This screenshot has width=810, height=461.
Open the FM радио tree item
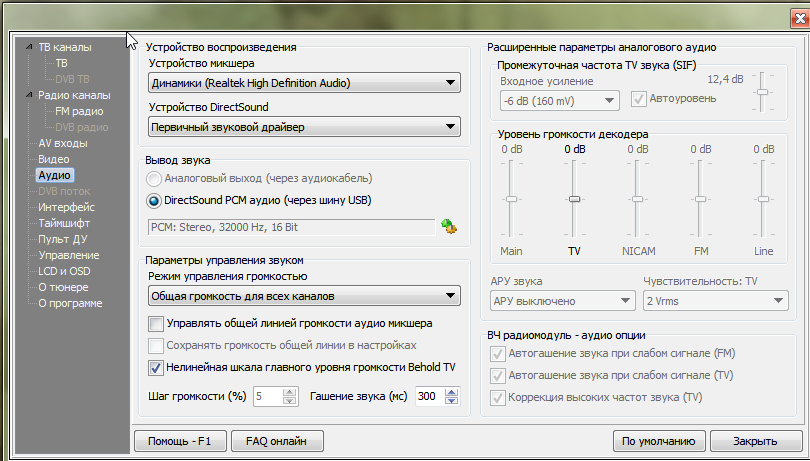point(80,111)
